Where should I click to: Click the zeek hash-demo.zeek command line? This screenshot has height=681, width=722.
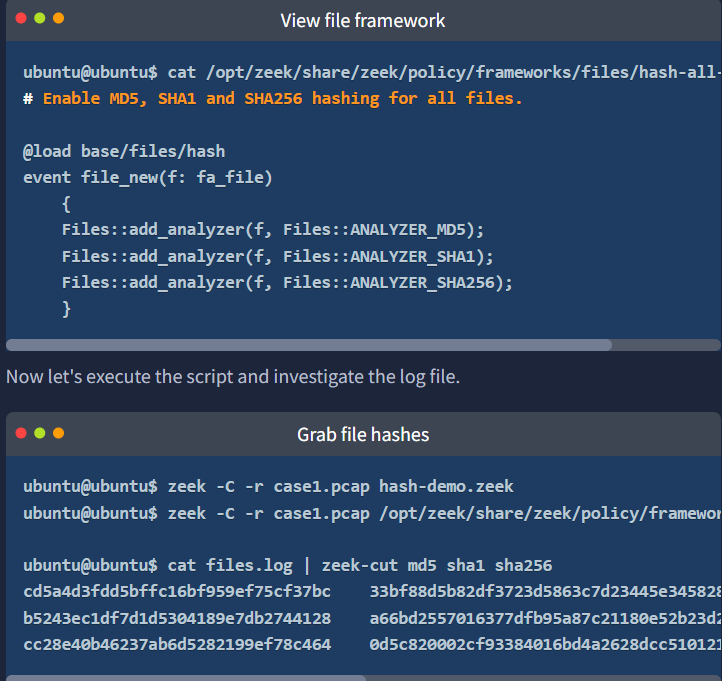point(268,486)
